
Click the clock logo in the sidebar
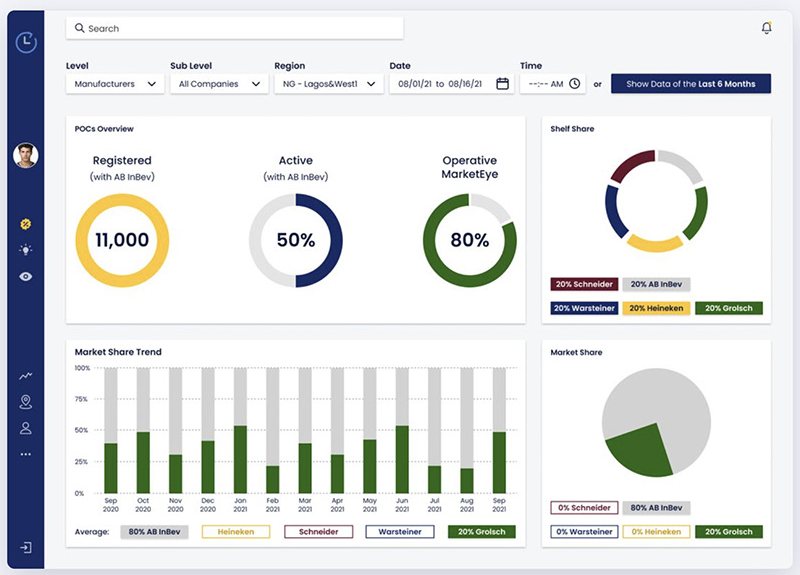26,42
